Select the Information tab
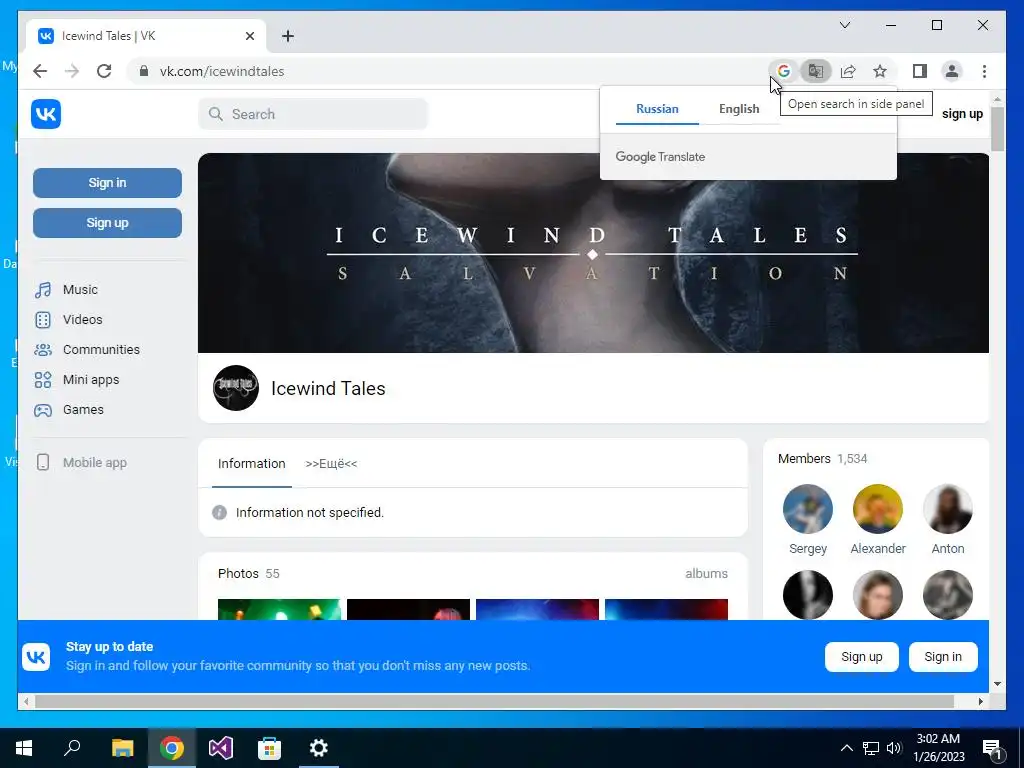1024x768 pixels. click(251, 463)
